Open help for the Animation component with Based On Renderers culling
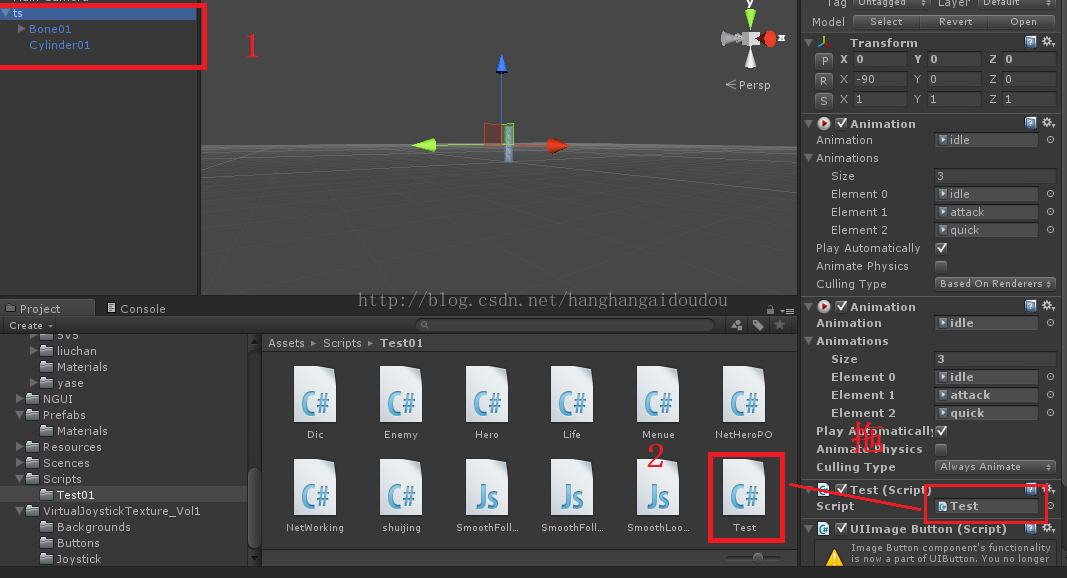Screen dimensions: 1067x578 pyautogui.click(x=1030, y=123)
